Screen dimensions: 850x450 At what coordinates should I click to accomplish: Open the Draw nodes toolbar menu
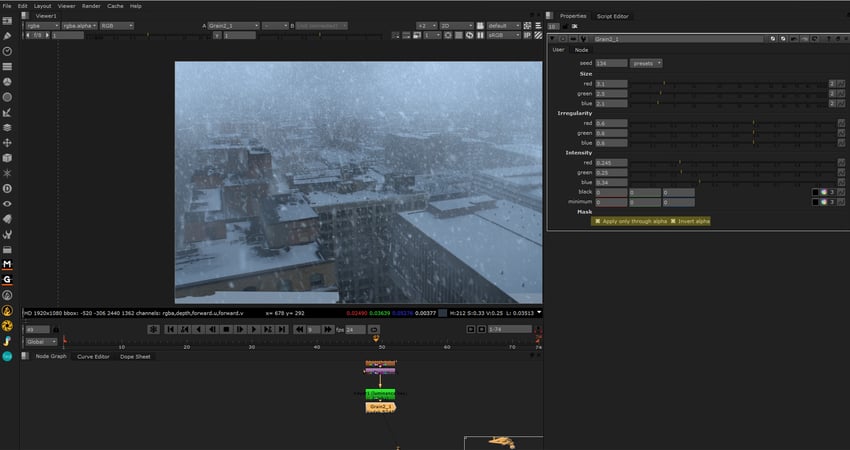coord(7,36)
